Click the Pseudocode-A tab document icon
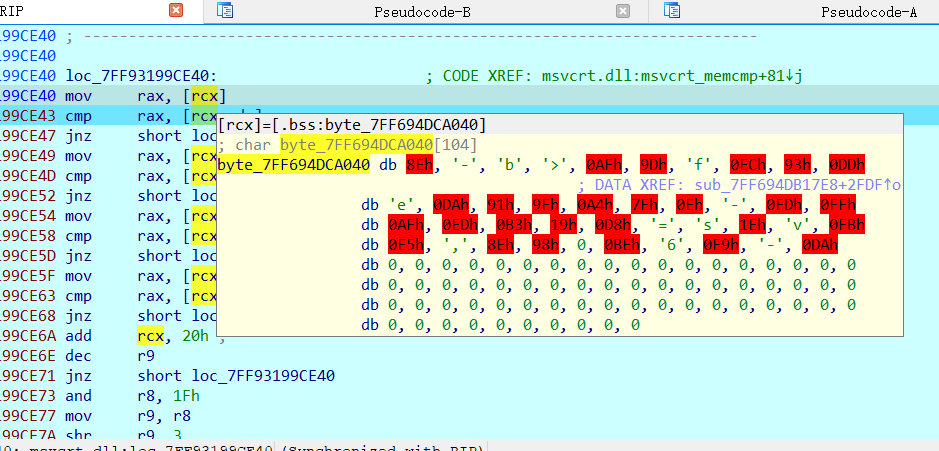This screenshot has height=451, width=939. pyautogui.click(x=672, y=11)
